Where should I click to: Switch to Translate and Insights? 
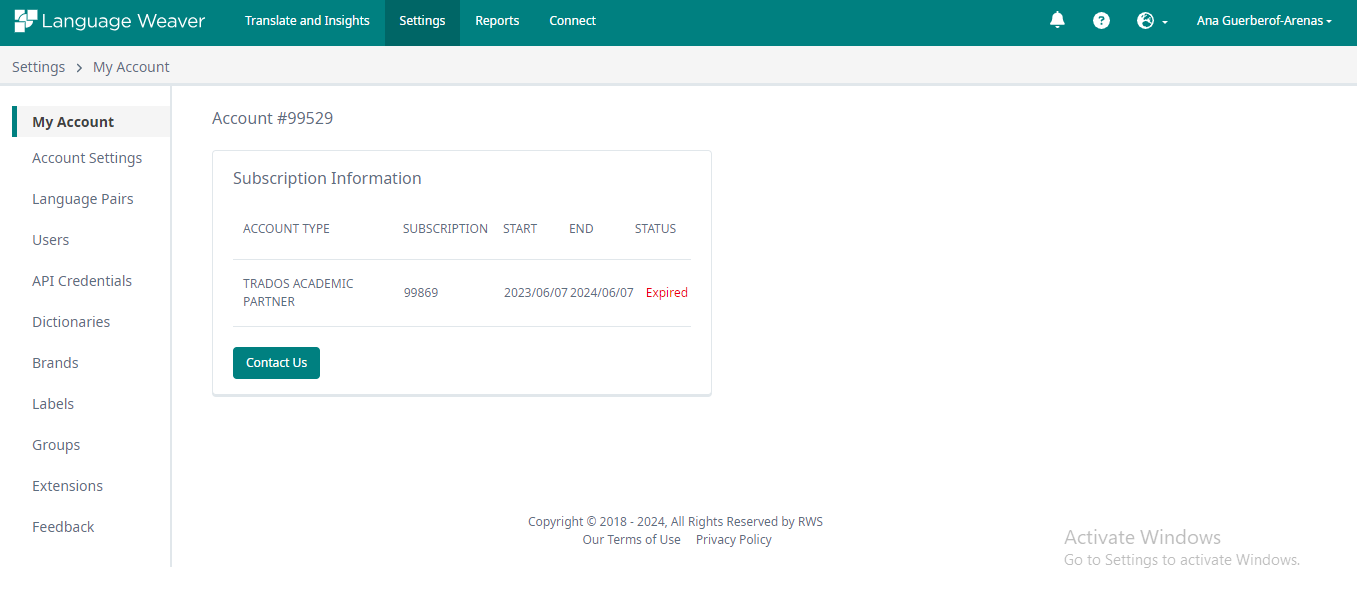[307, 20]
